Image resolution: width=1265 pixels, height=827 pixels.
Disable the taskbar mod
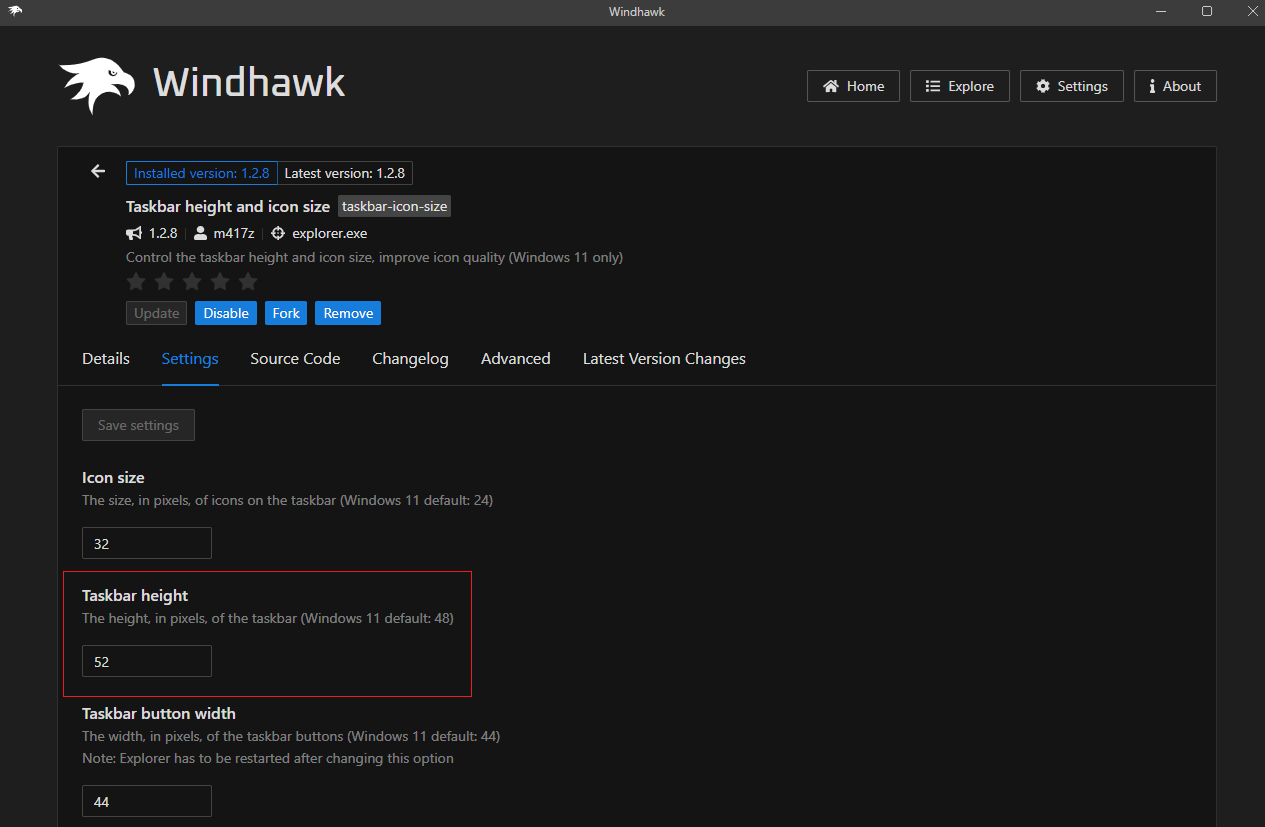click(x=225, y=313)
